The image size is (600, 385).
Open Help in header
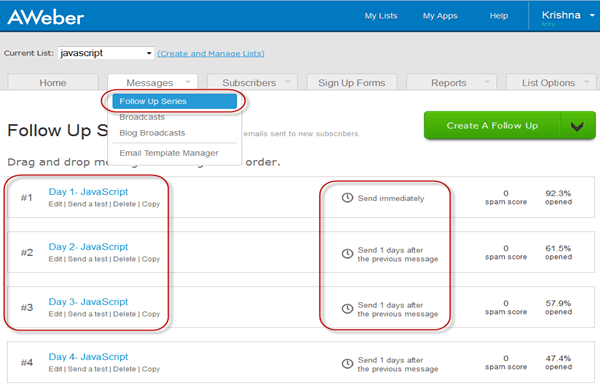[x=499, y=16]
